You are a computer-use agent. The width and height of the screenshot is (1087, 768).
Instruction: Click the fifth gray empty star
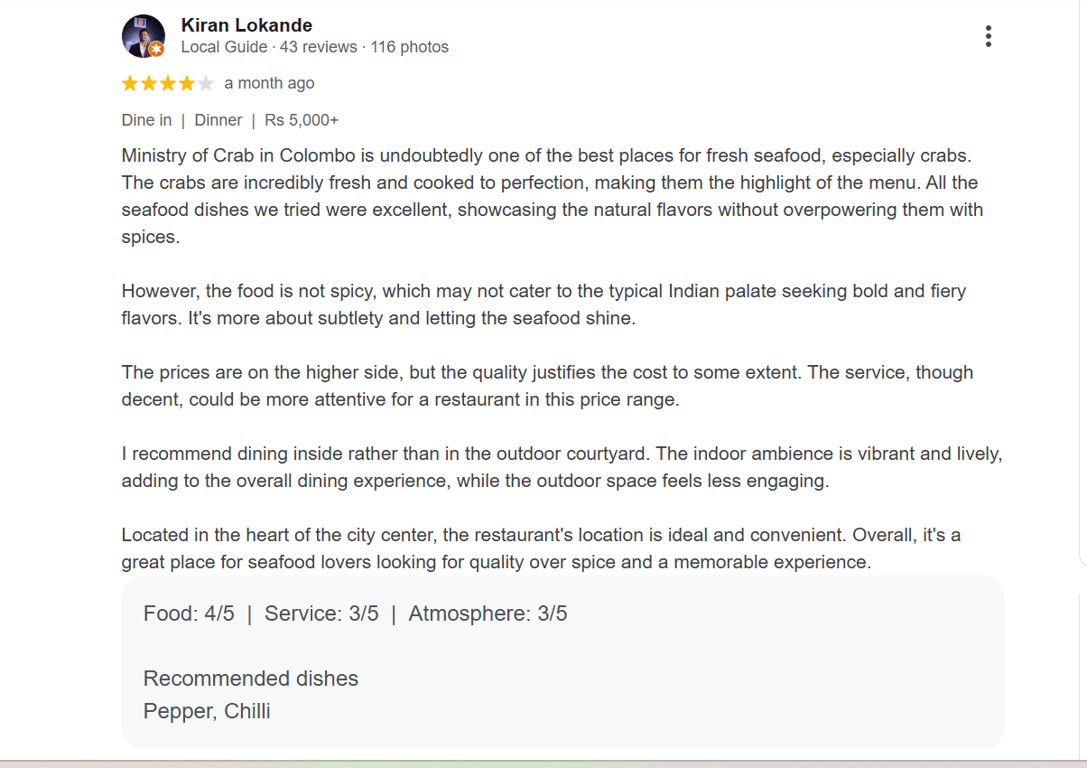[x=206, y=84]
